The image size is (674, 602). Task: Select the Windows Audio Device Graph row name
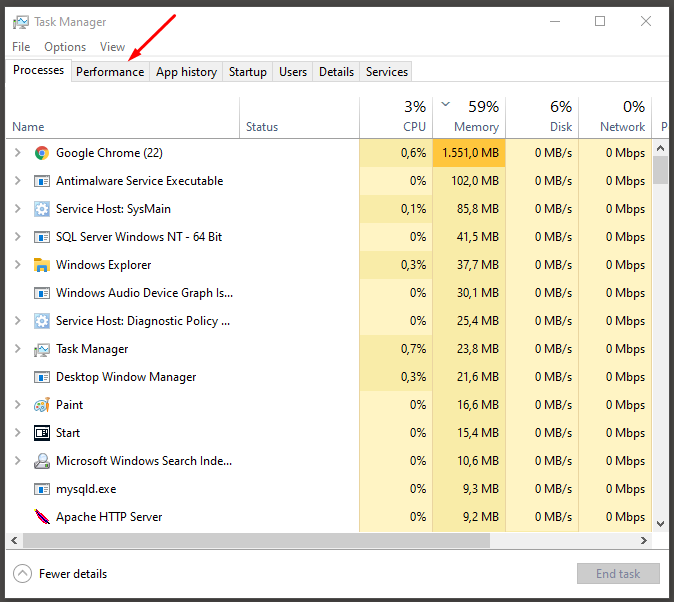click(x=144, y=293)
